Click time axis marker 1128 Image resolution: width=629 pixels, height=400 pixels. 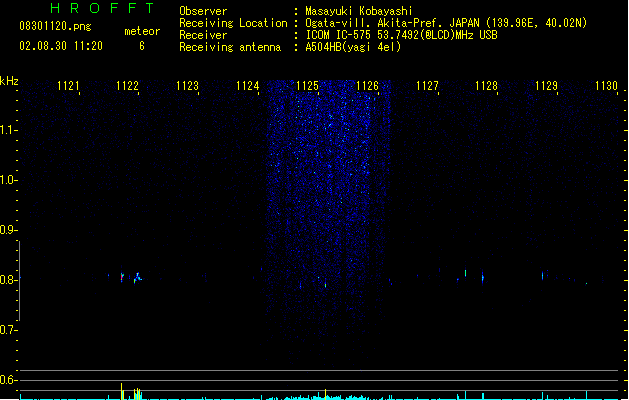(x=486, y=86)
